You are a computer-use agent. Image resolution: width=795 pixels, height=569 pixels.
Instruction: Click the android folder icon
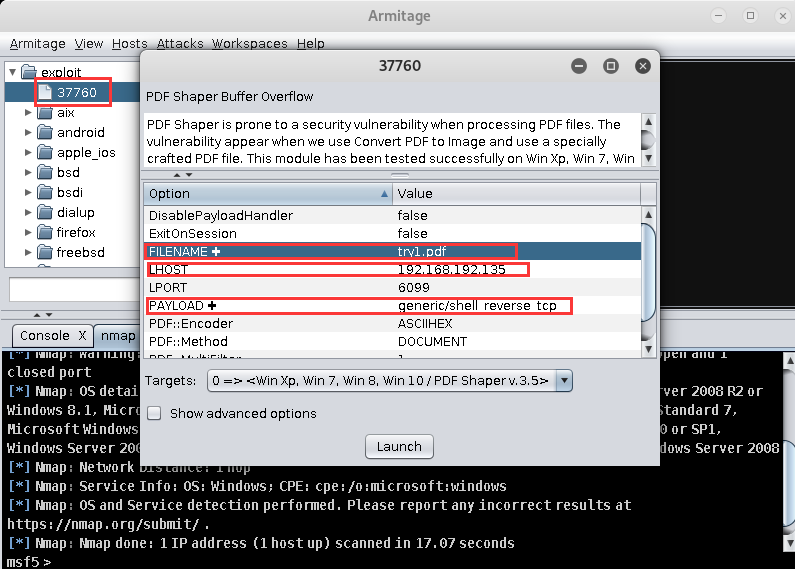(45, 132)
